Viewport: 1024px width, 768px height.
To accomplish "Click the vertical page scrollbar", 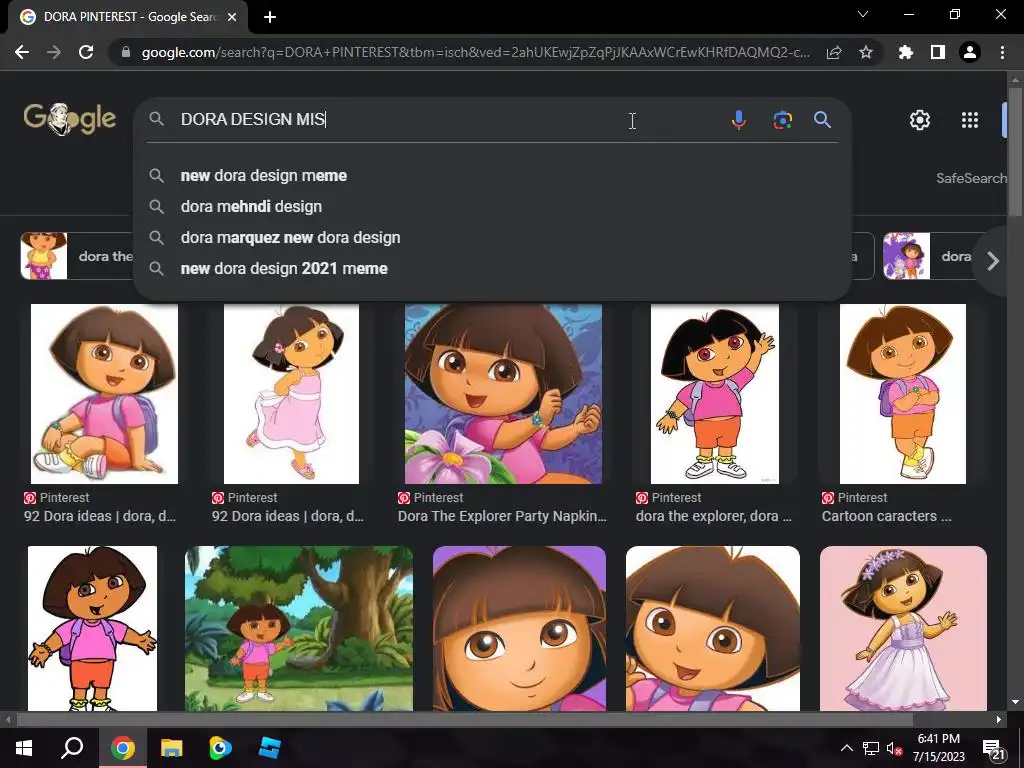I will tap(1015, 151).
